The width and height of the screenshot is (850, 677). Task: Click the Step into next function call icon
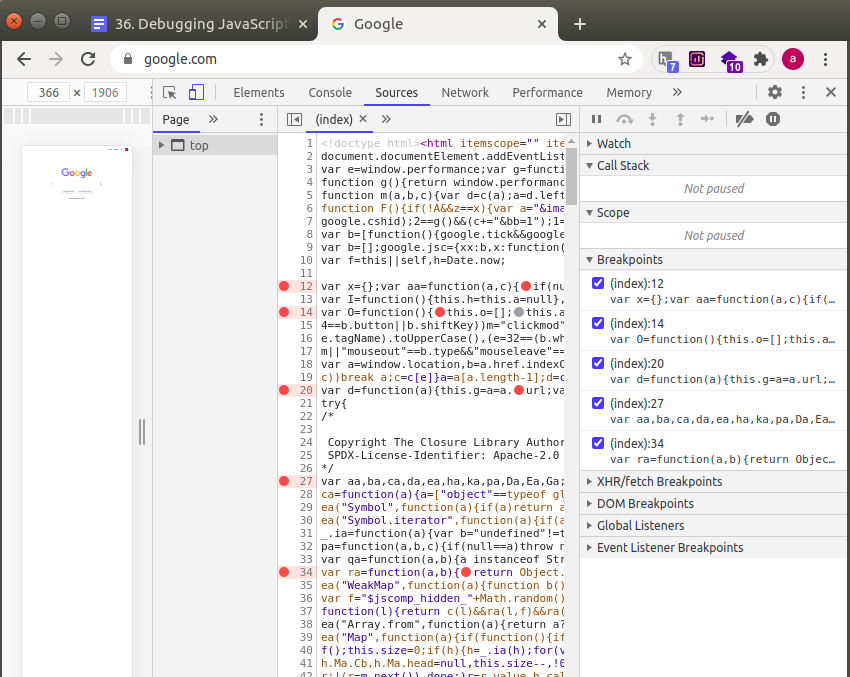[651, 119]
